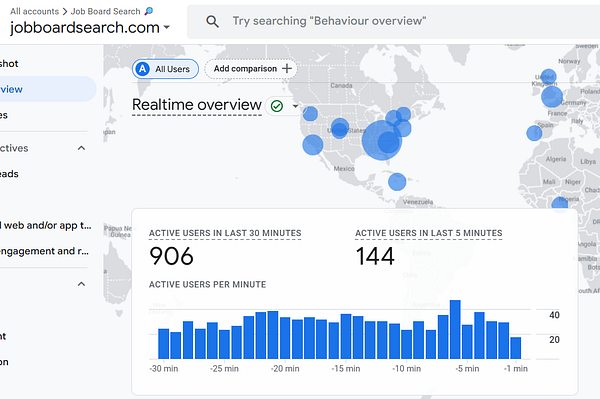Click the green checkmark status icon
Viewport: 600px width, 399px height.
(x=277, y=106)
